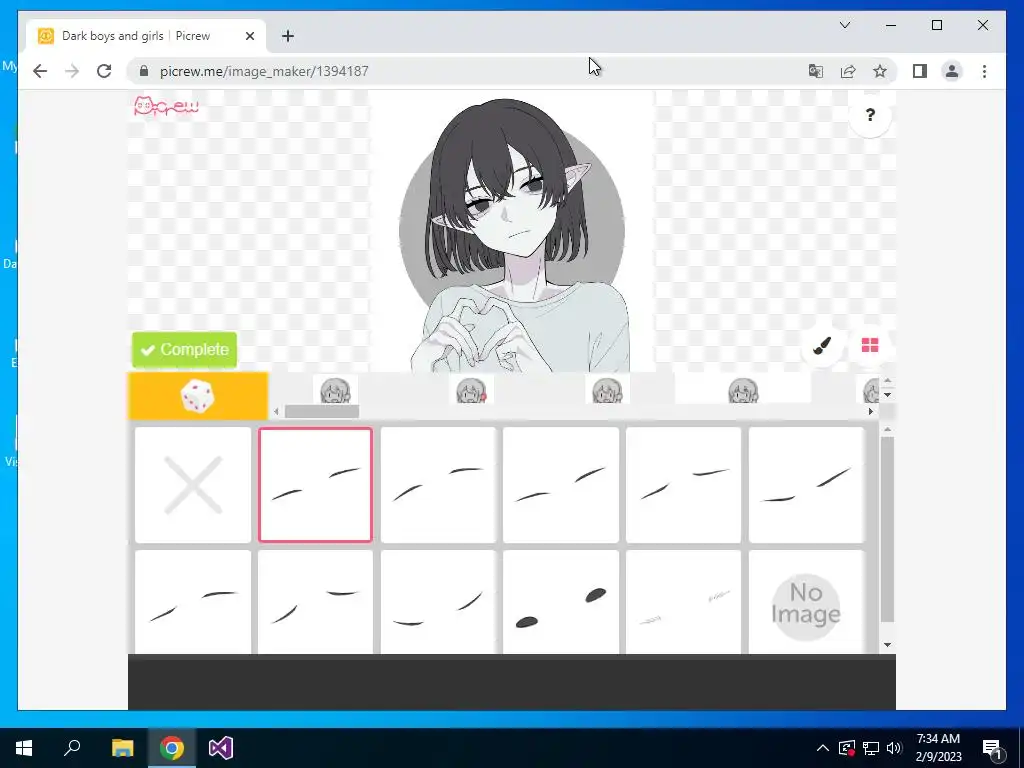Open Chrome's three-dot menu
The height and width of the screenshot is (768, 1024).
(984, 71)
